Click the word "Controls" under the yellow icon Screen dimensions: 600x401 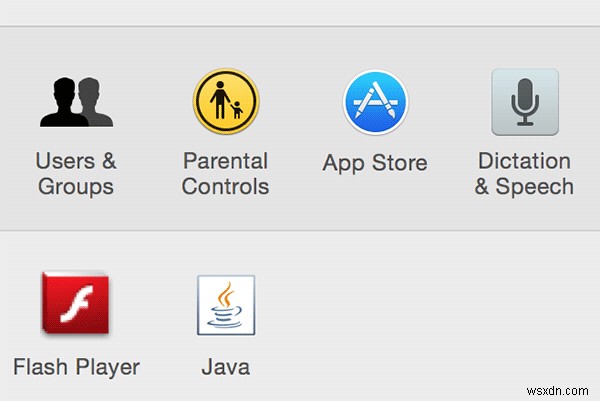(226, 186)
